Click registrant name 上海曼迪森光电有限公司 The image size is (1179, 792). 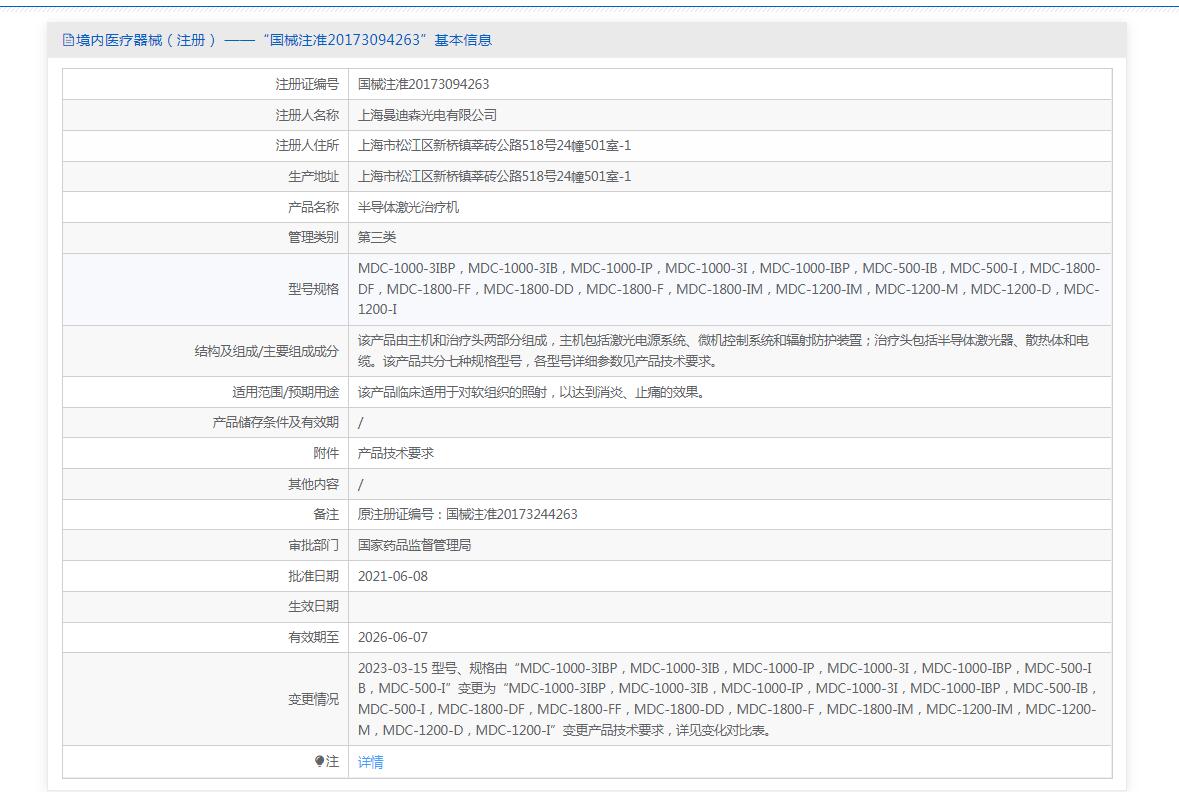[x=427, y=115]
